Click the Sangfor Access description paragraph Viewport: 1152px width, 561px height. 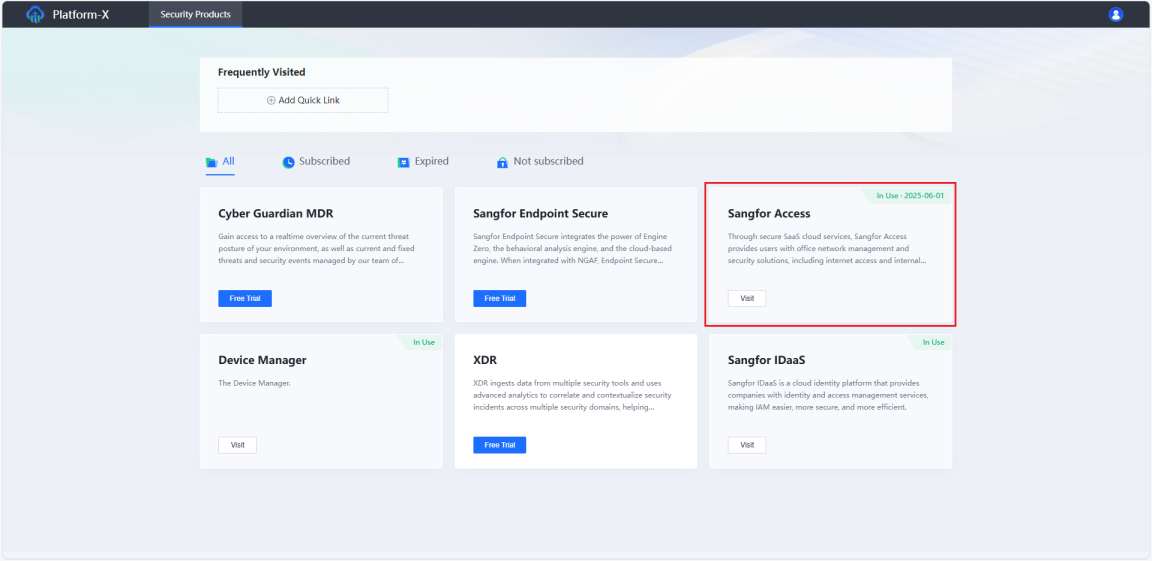827,248
